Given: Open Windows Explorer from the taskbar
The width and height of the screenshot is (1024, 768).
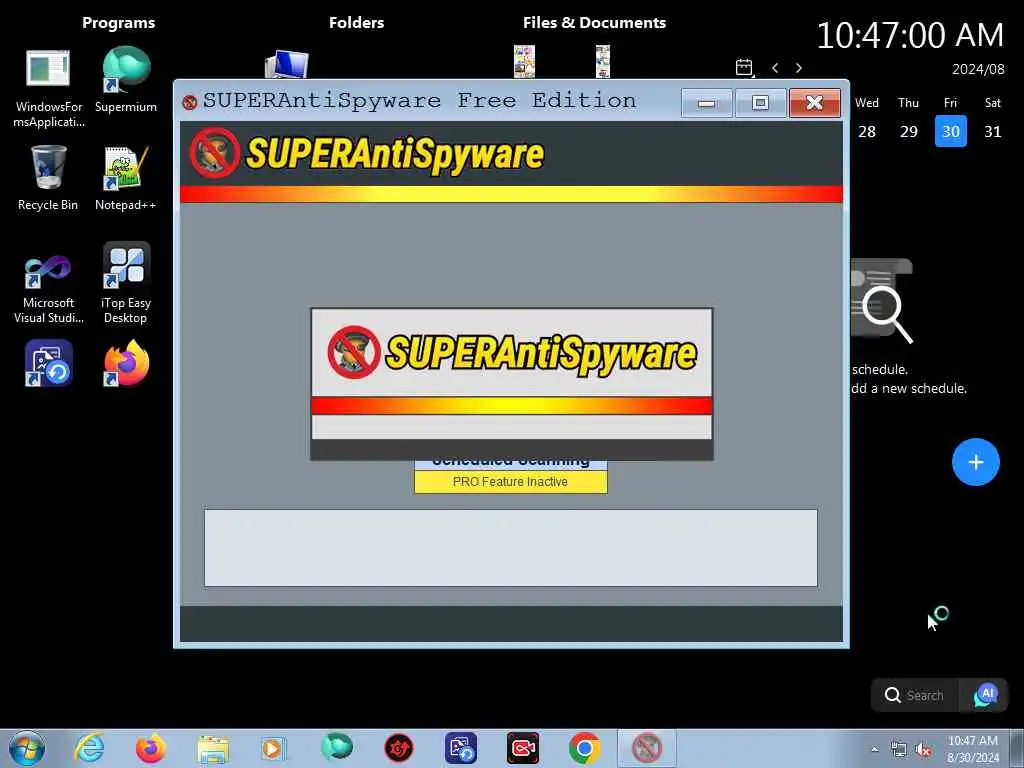Looking at the screenshot, I should point(213,748).
